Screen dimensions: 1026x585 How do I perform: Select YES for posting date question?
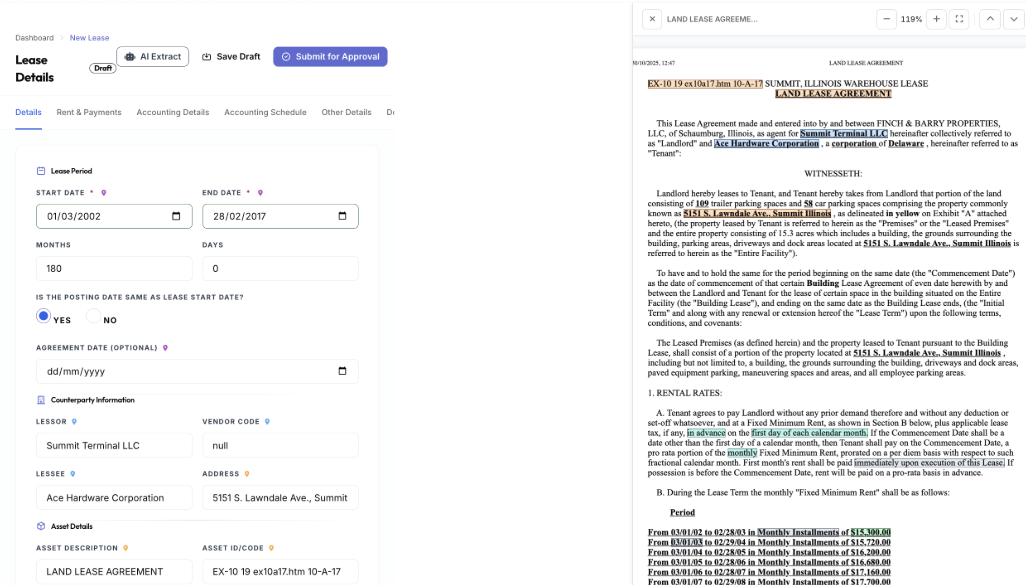44,317
